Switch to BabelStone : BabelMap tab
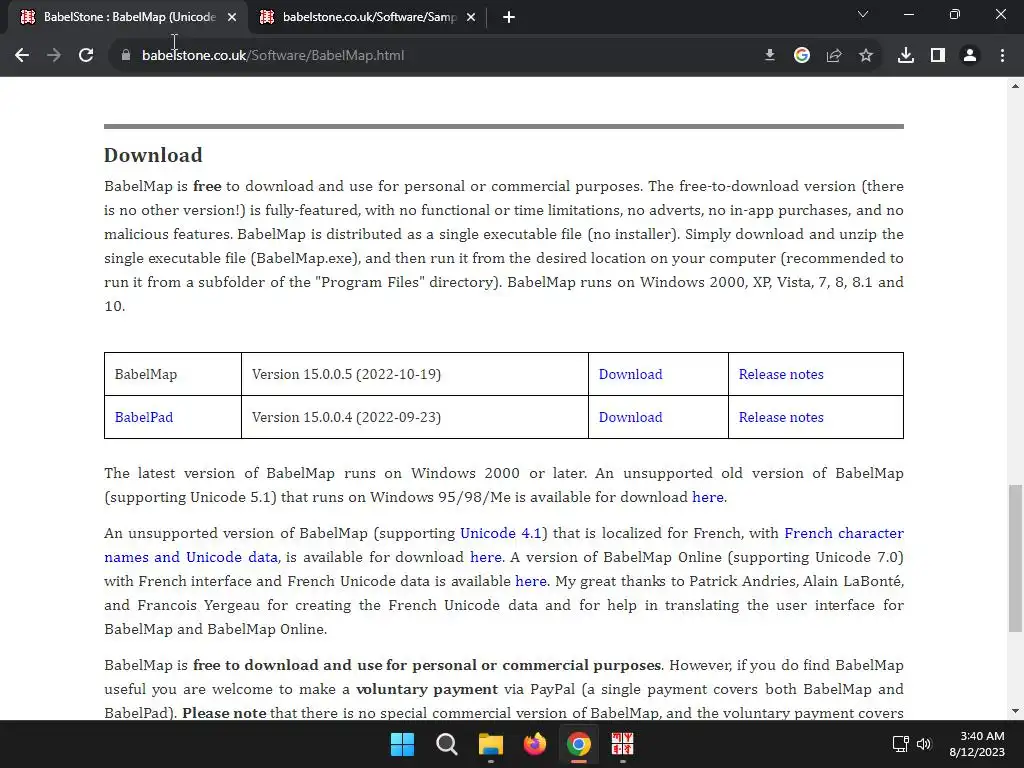 (128, 17)
